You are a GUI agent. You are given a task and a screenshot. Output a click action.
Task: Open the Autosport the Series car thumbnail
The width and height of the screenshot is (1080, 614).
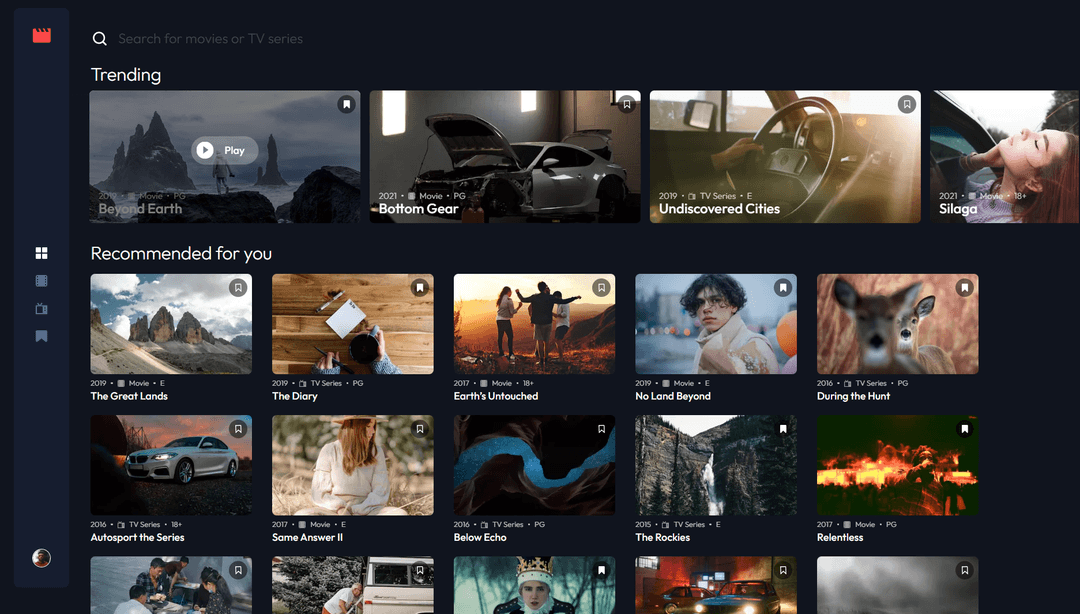[171, 465]
